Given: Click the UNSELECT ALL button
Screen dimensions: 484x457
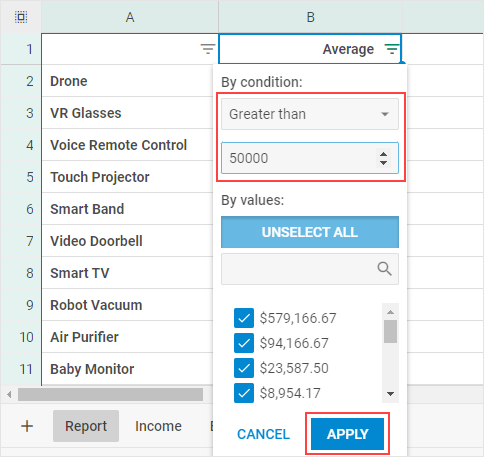Looking at the screenshot, I should tap(310, 232).
